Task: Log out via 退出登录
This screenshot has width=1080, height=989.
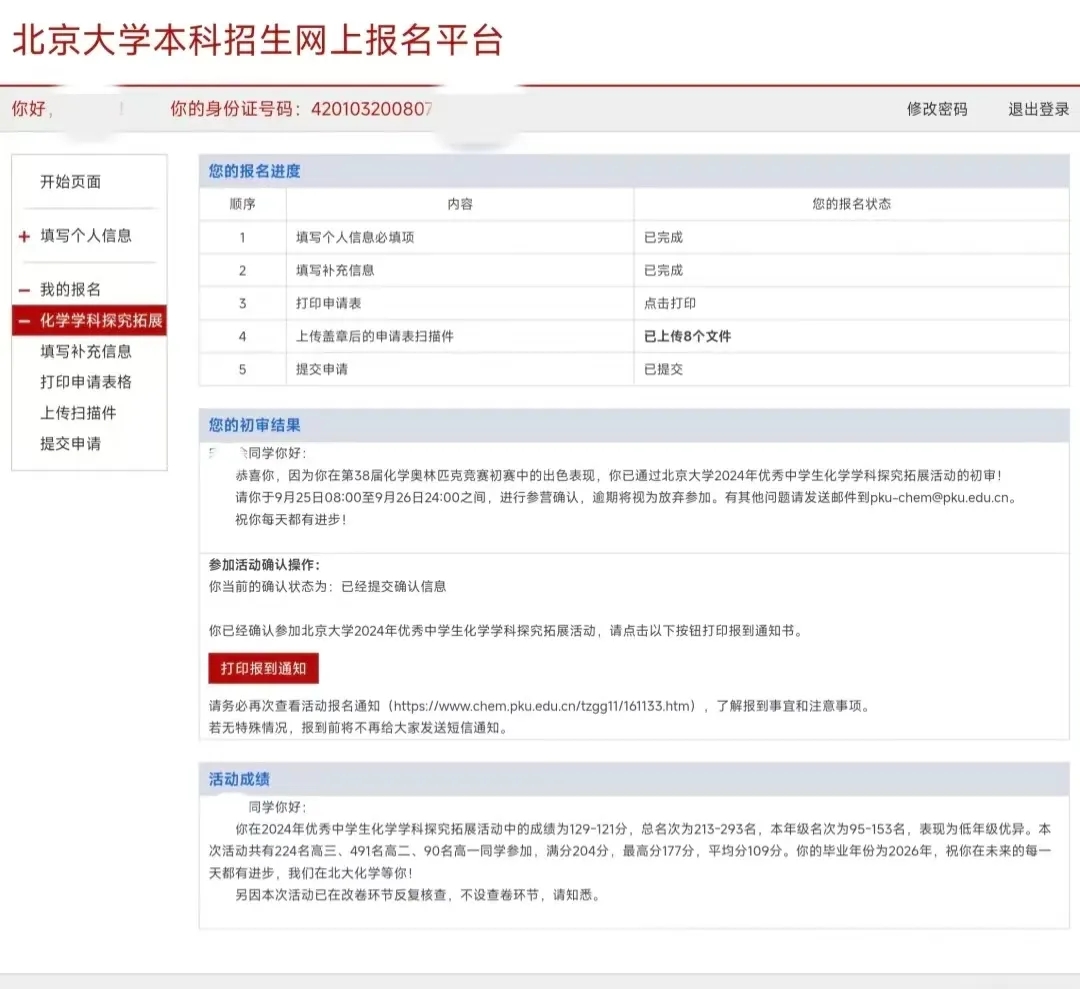Action: tap(1039, 109)
